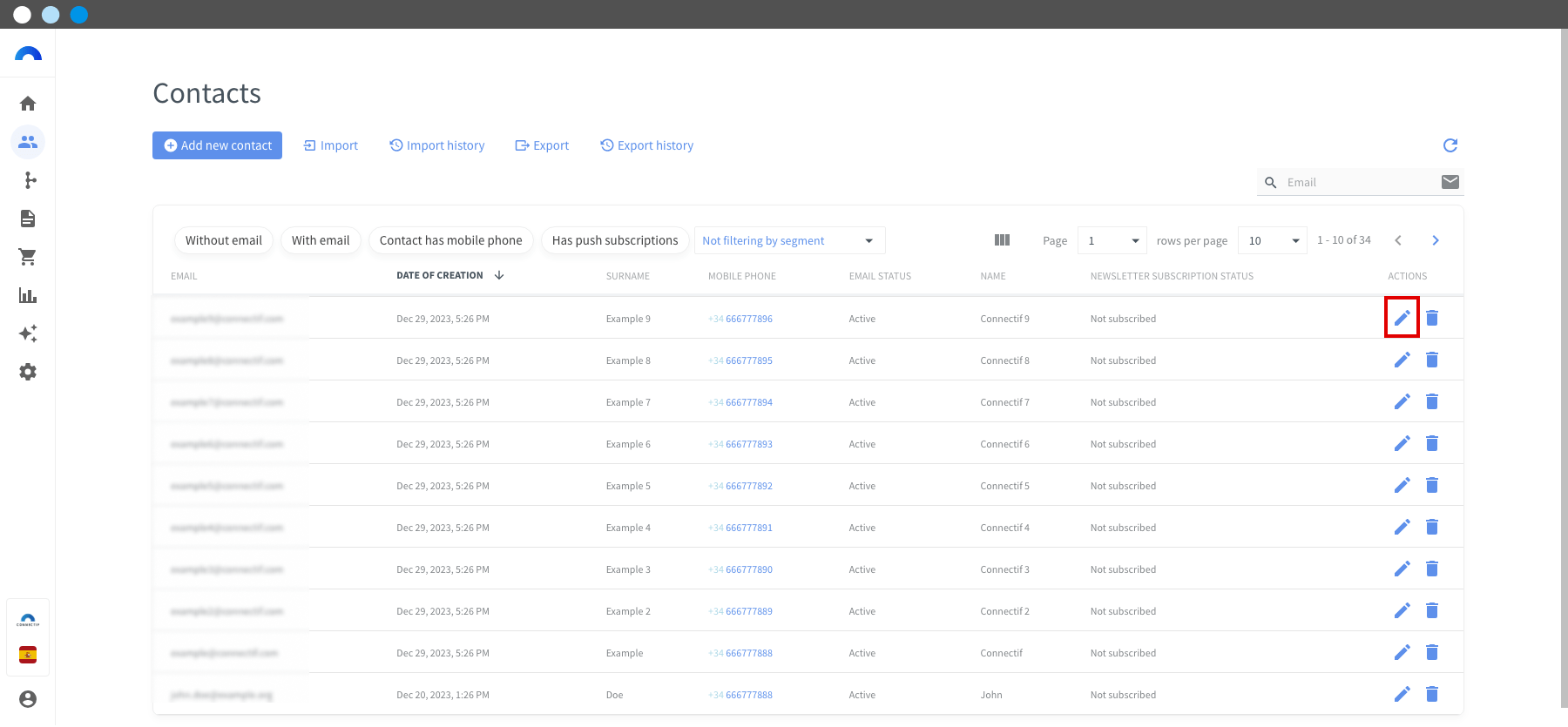Edit the Connectif 2 contact
The height and width of the screenshot is (727, 1568).
[1402, 610]
